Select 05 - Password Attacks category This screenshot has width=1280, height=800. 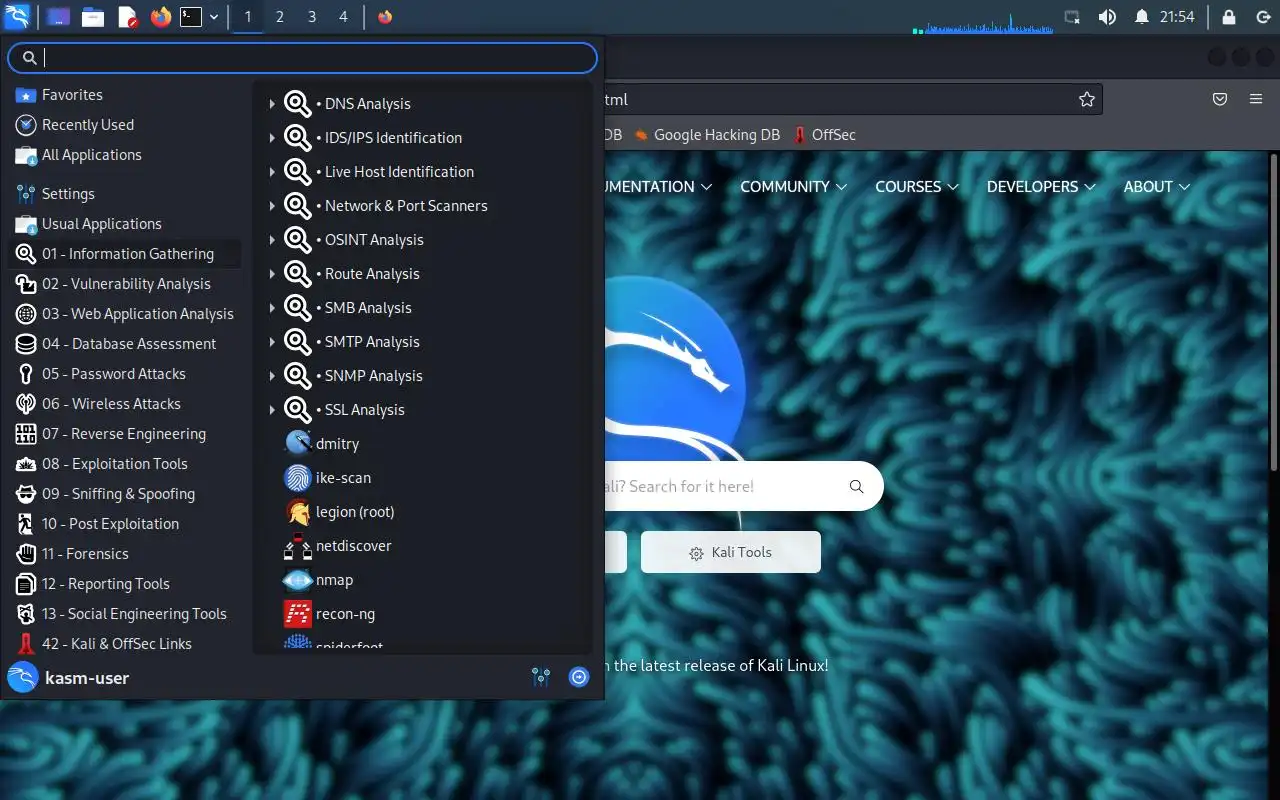tap(125, 374)
